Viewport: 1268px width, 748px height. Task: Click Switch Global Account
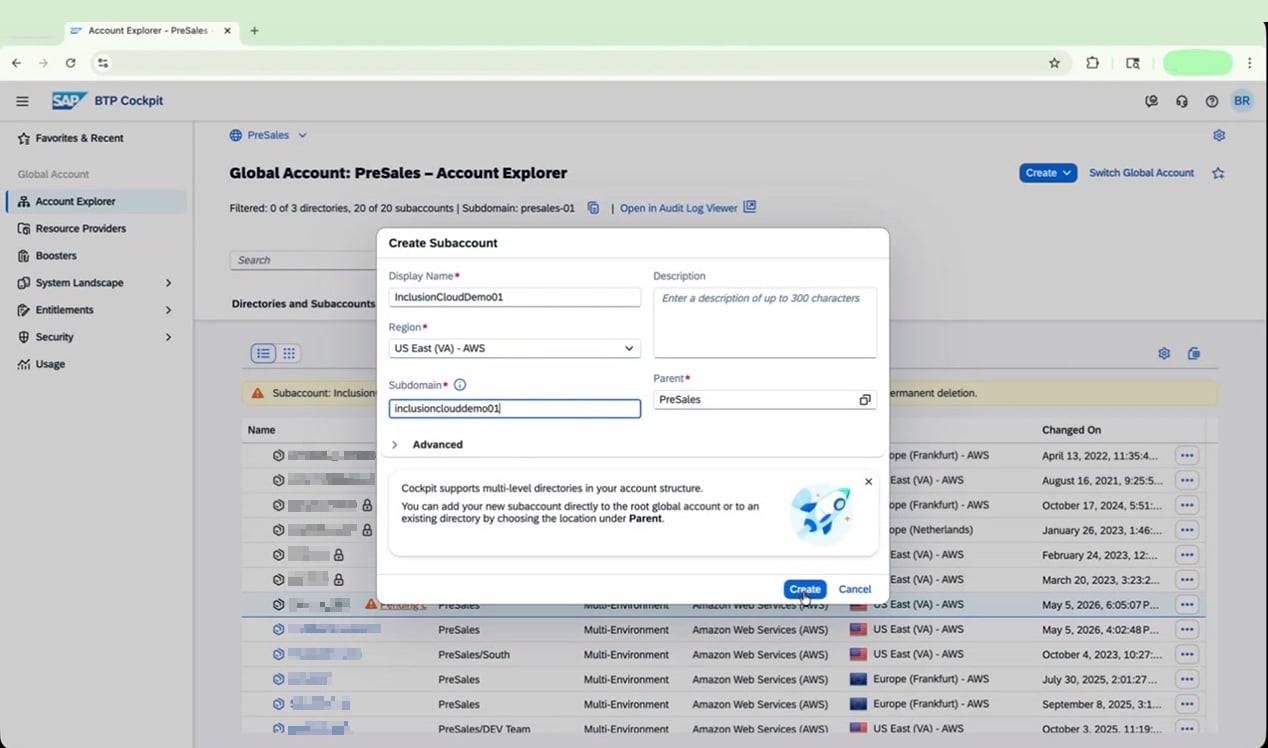pos(1141,173)
